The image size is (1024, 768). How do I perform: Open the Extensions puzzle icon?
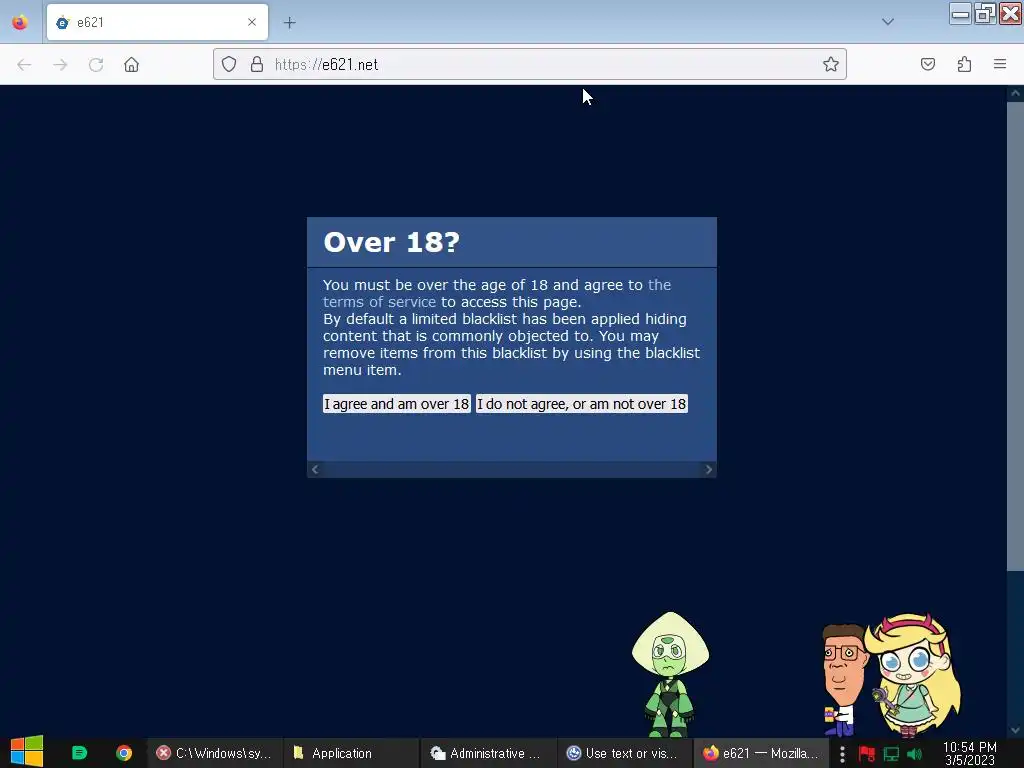[964, 64]
